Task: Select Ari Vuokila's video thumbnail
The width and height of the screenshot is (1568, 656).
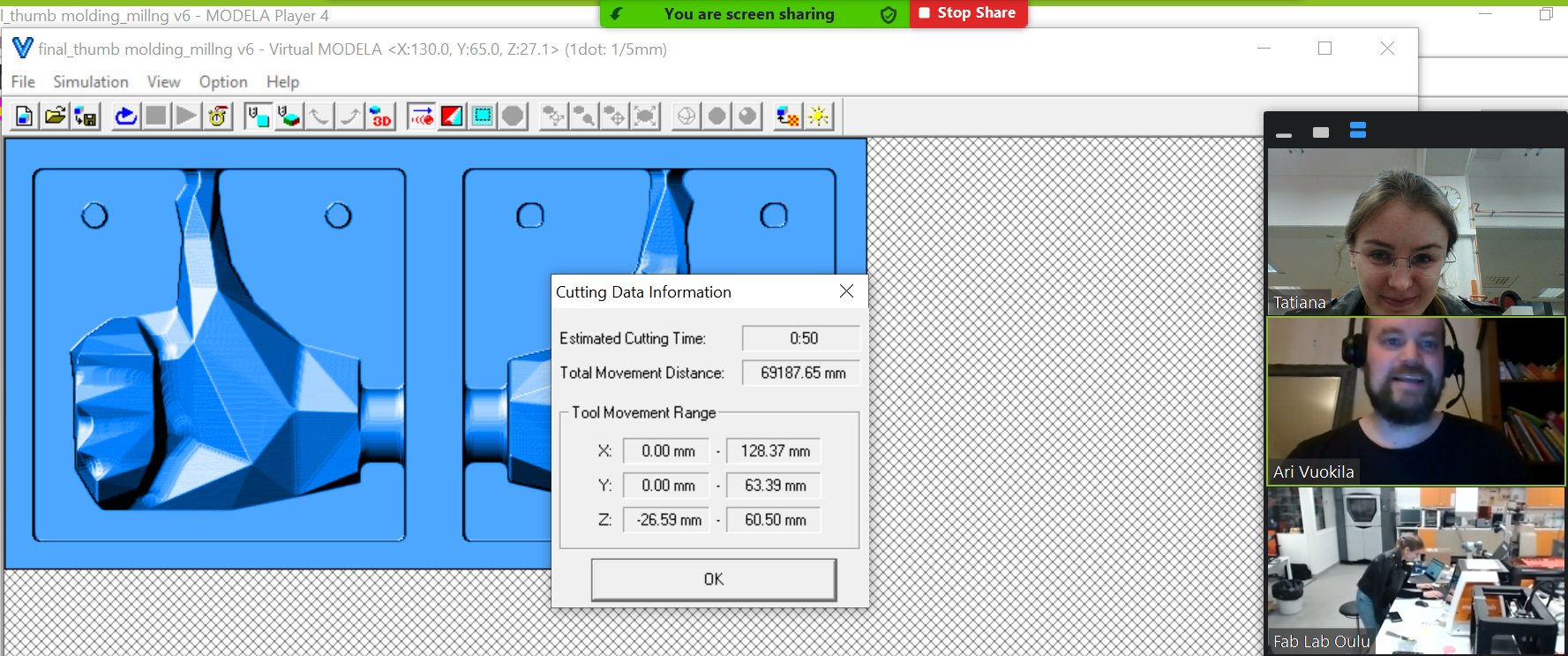Action: [x=1415, y=401]
